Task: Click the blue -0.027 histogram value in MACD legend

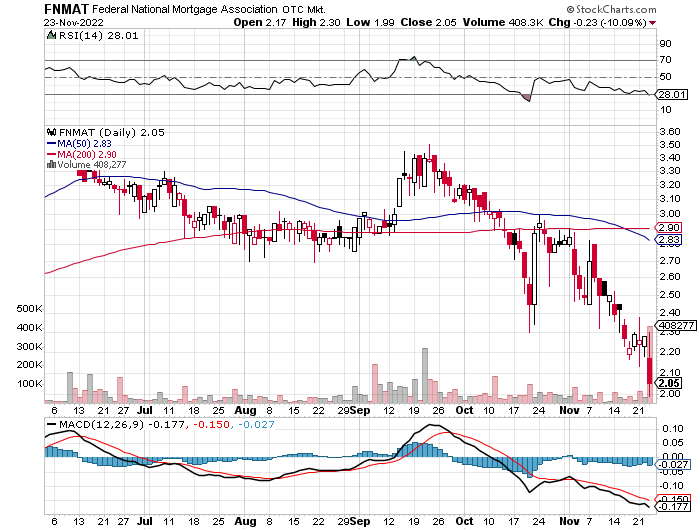Action: (x=256, y=425)
